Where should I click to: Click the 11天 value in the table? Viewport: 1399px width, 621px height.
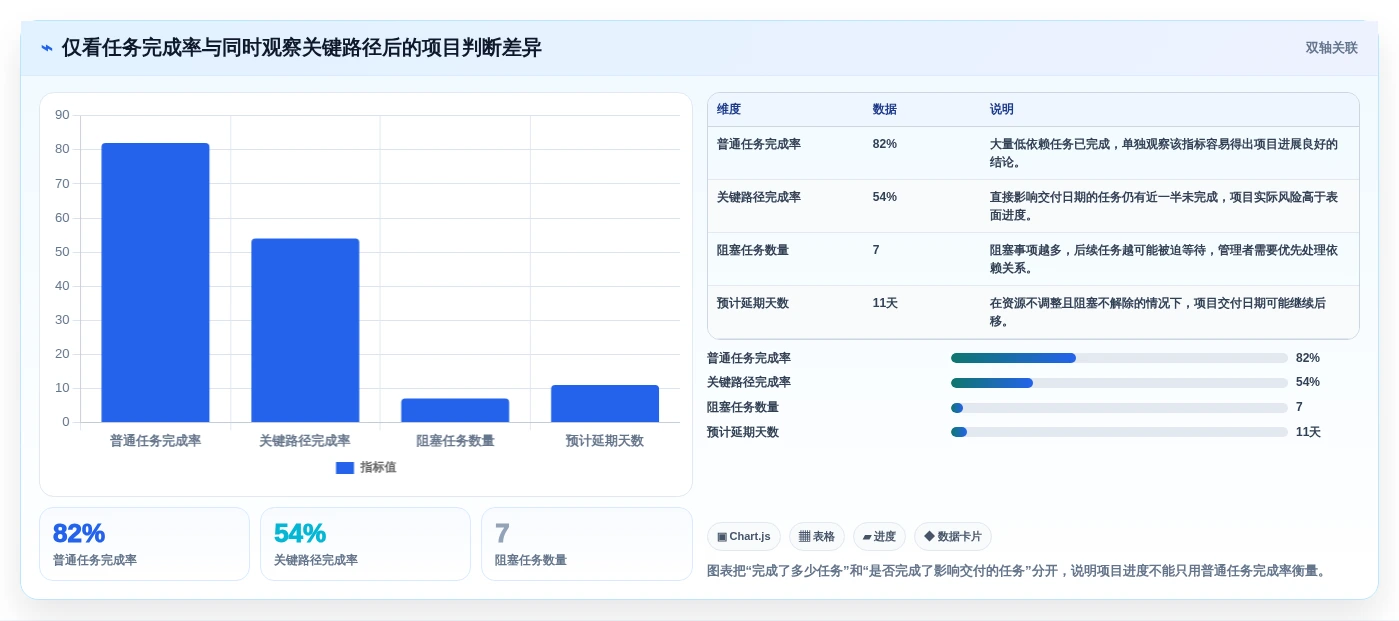point(885,303)
